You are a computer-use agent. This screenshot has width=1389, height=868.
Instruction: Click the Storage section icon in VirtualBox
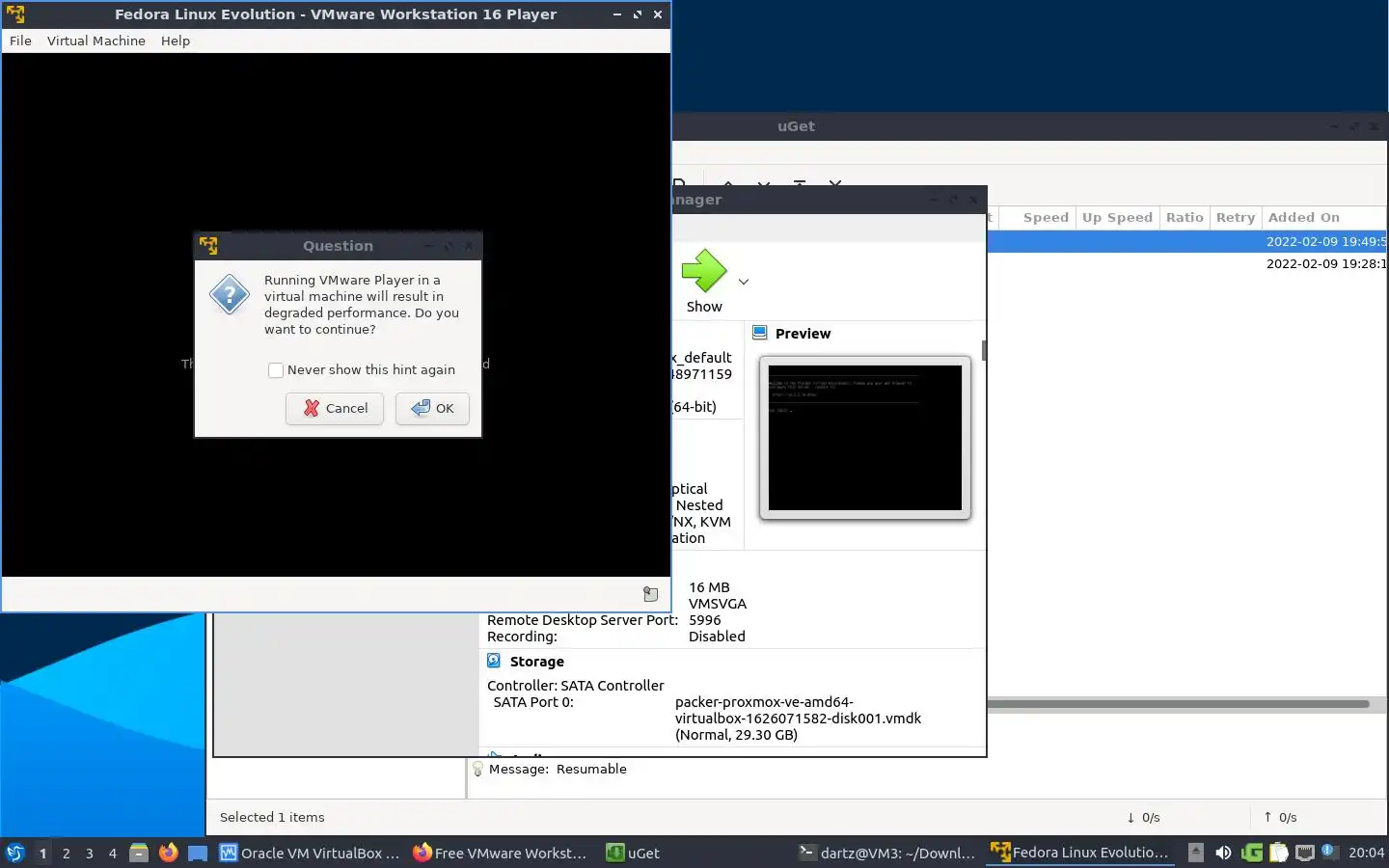click(x=494, y=661)
